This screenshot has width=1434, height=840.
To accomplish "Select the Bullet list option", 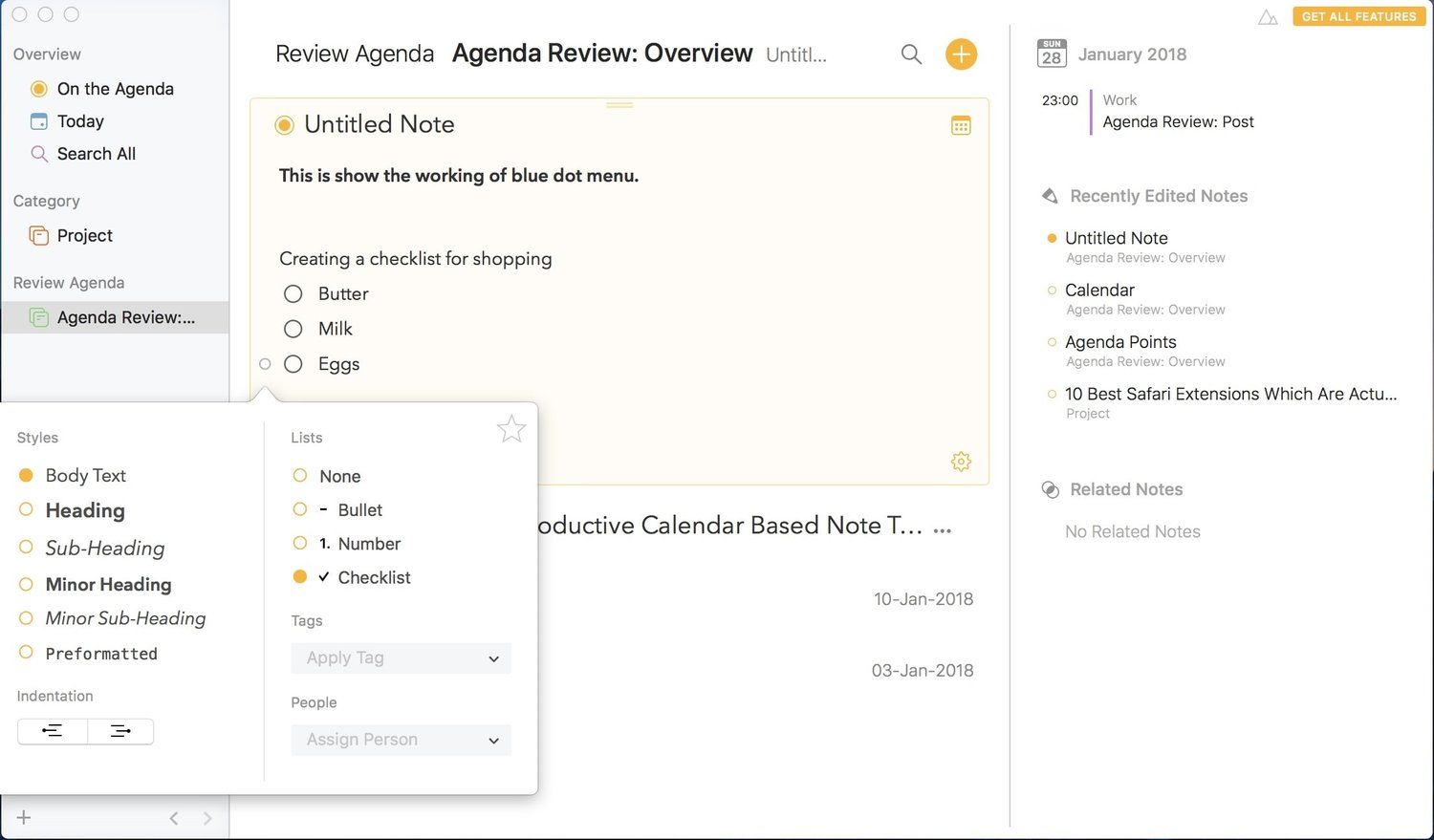I will 359,510.
